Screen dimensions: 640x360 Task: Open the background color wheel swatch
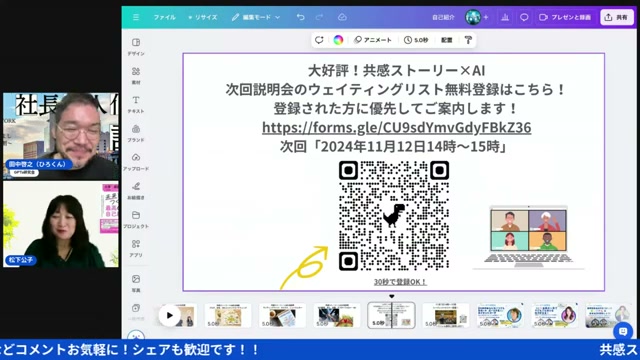[x=338, y=40]
